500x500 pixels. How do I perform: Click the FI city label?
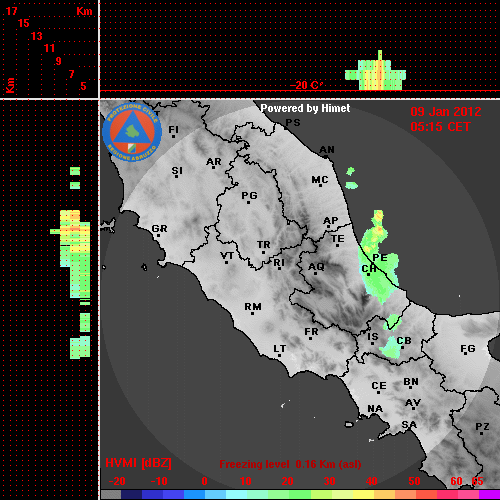pos(174,129)
